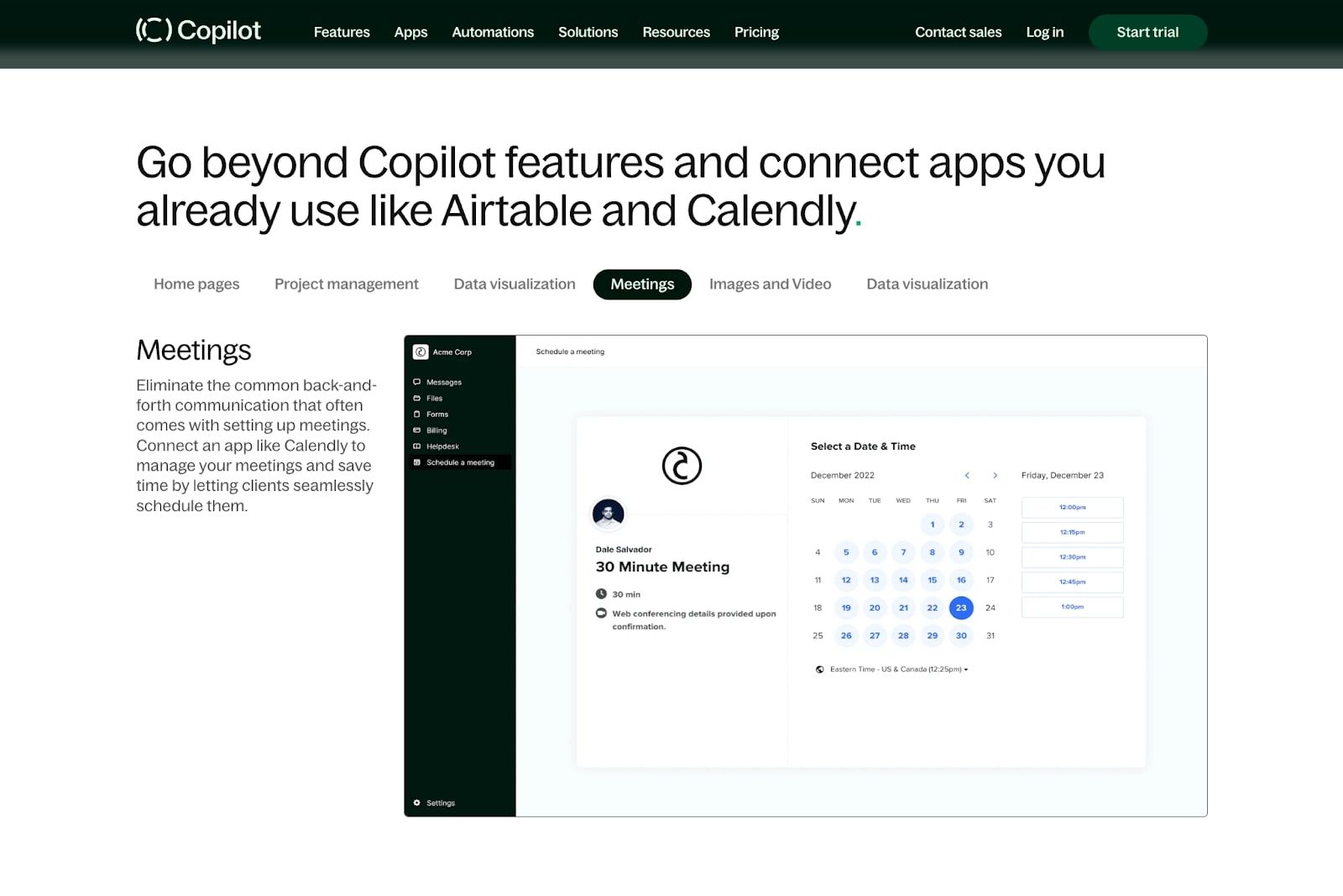Screen dimensions: 1343x896
Task: Click the Files folder icon in sidebar
Action: (x=417, y=398)
